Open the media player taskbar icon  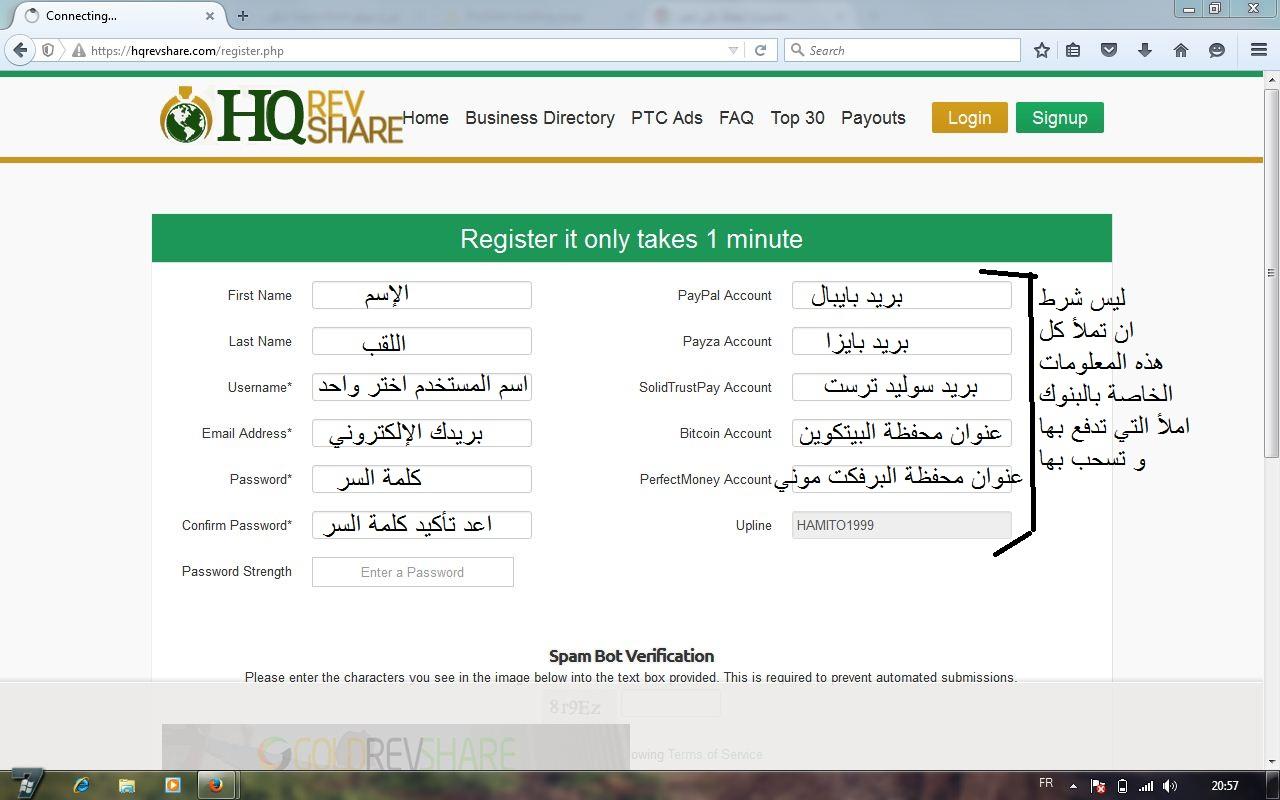click(x=172, y=785)
